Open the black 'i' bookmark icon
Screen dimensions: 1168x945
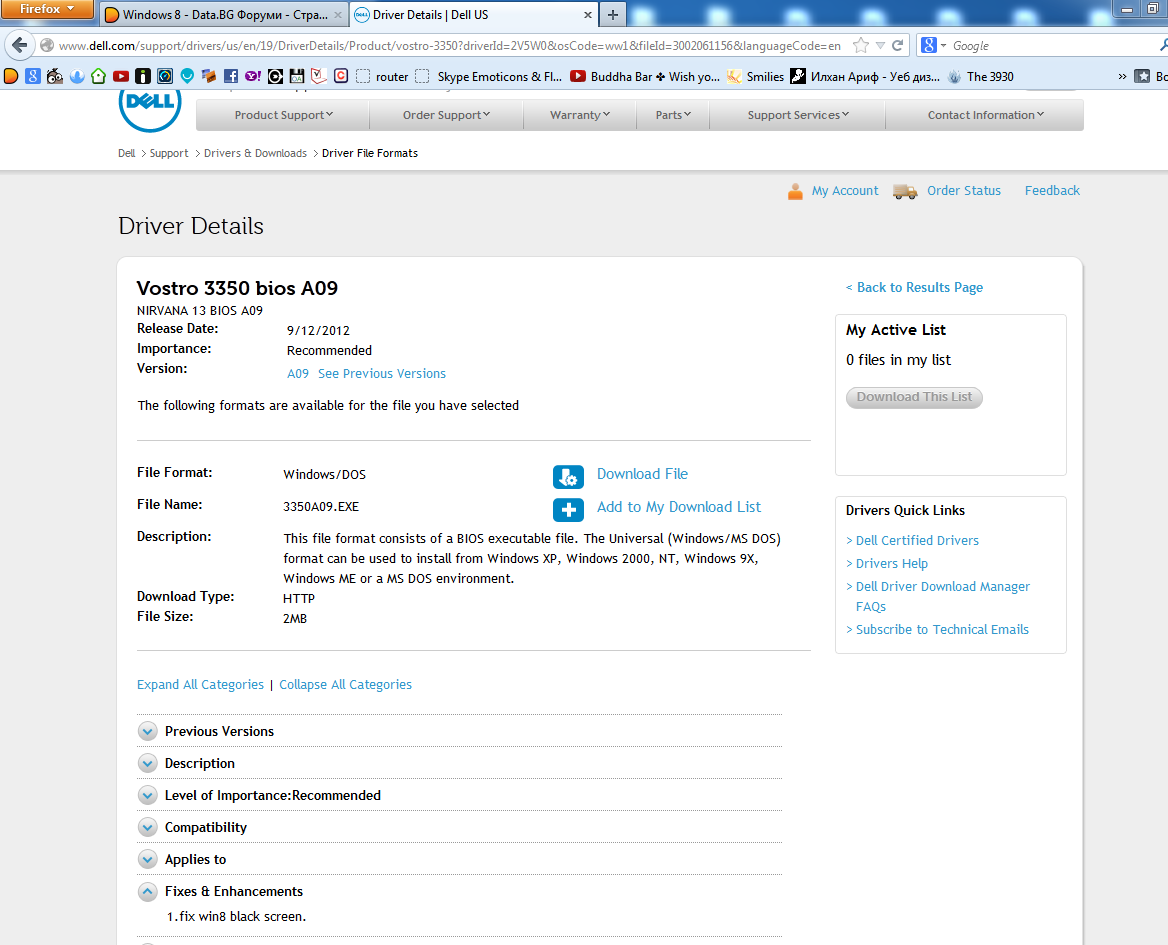click(x=143, y=76)
